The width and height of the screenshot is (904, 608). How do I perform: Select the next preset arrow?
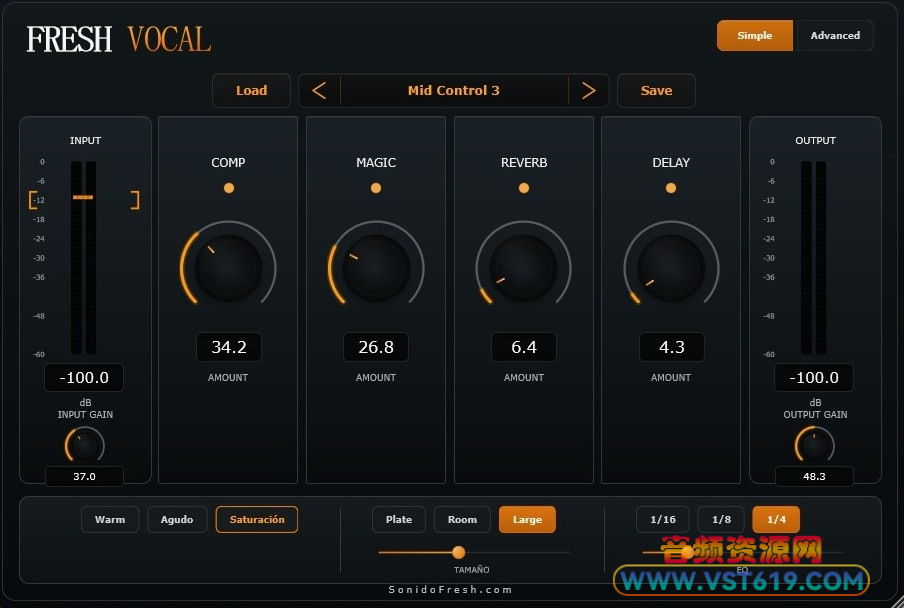click(588, 90)
